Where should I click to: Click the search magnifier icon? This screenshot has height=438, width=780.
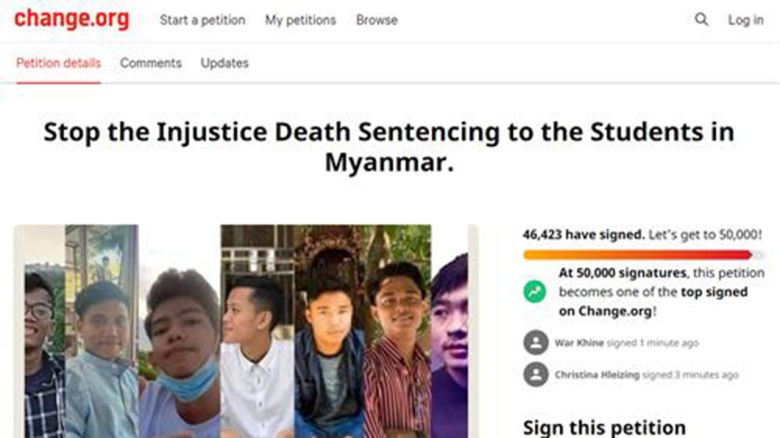click(x=701, y=20)
